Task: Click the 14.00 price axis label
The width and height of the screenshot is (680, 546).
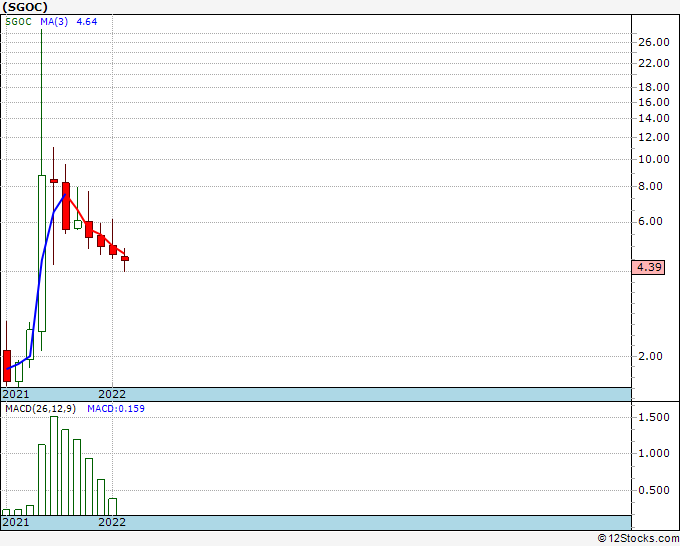Action: click(x=654, y=118)
